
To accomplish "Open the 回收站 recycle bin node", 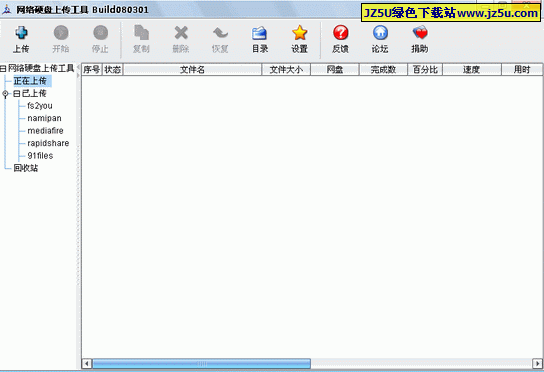I will [26, 168].
